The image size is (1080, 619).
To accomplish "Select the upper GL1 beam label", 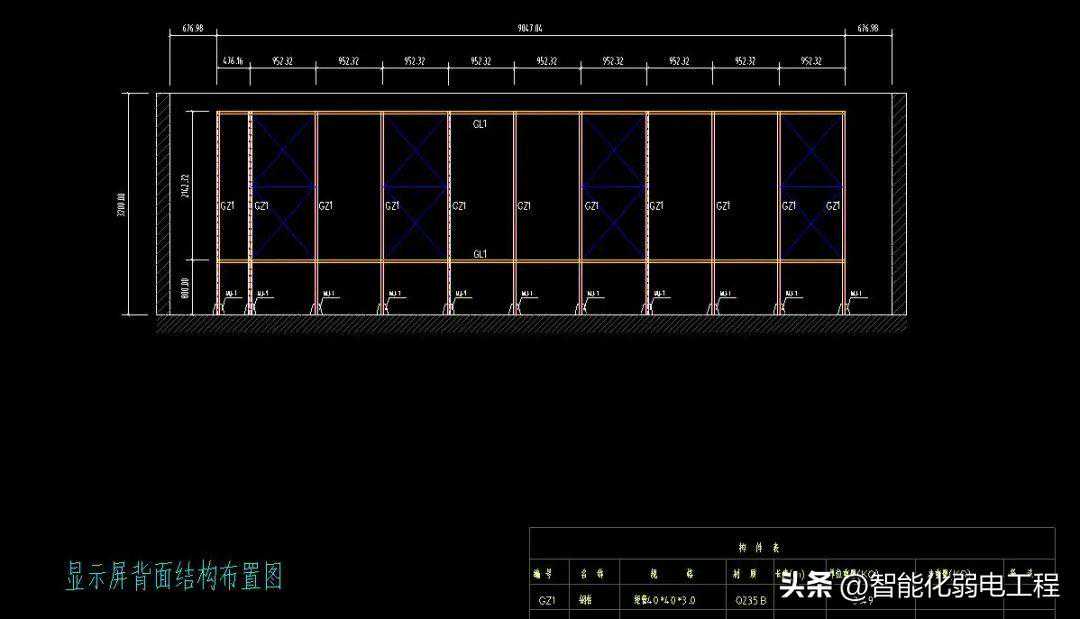I will pyautogui.click(x=481, y=124).
